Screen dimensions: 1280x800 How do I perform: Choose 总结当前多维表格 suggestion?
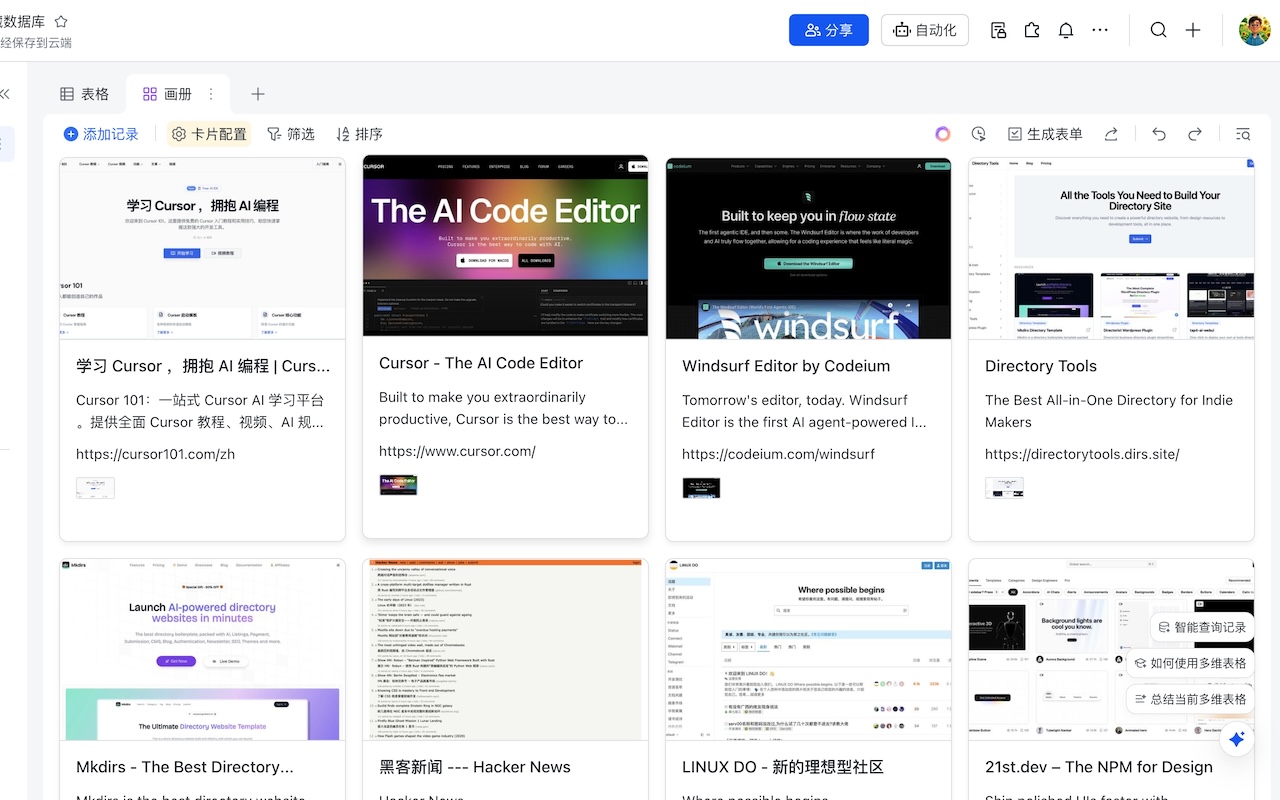pos(1189,699)
